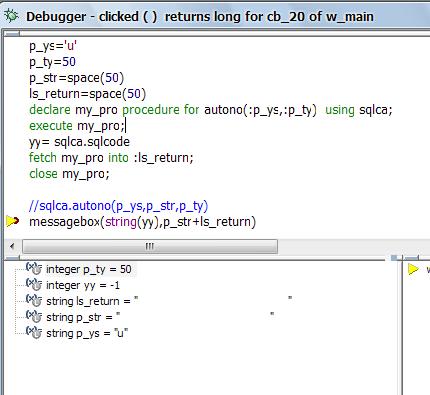The height and width of the screenshot is (395, 430).
Task: Click the variables pane grip handle at top-left
Action: [x=13, y=258]
